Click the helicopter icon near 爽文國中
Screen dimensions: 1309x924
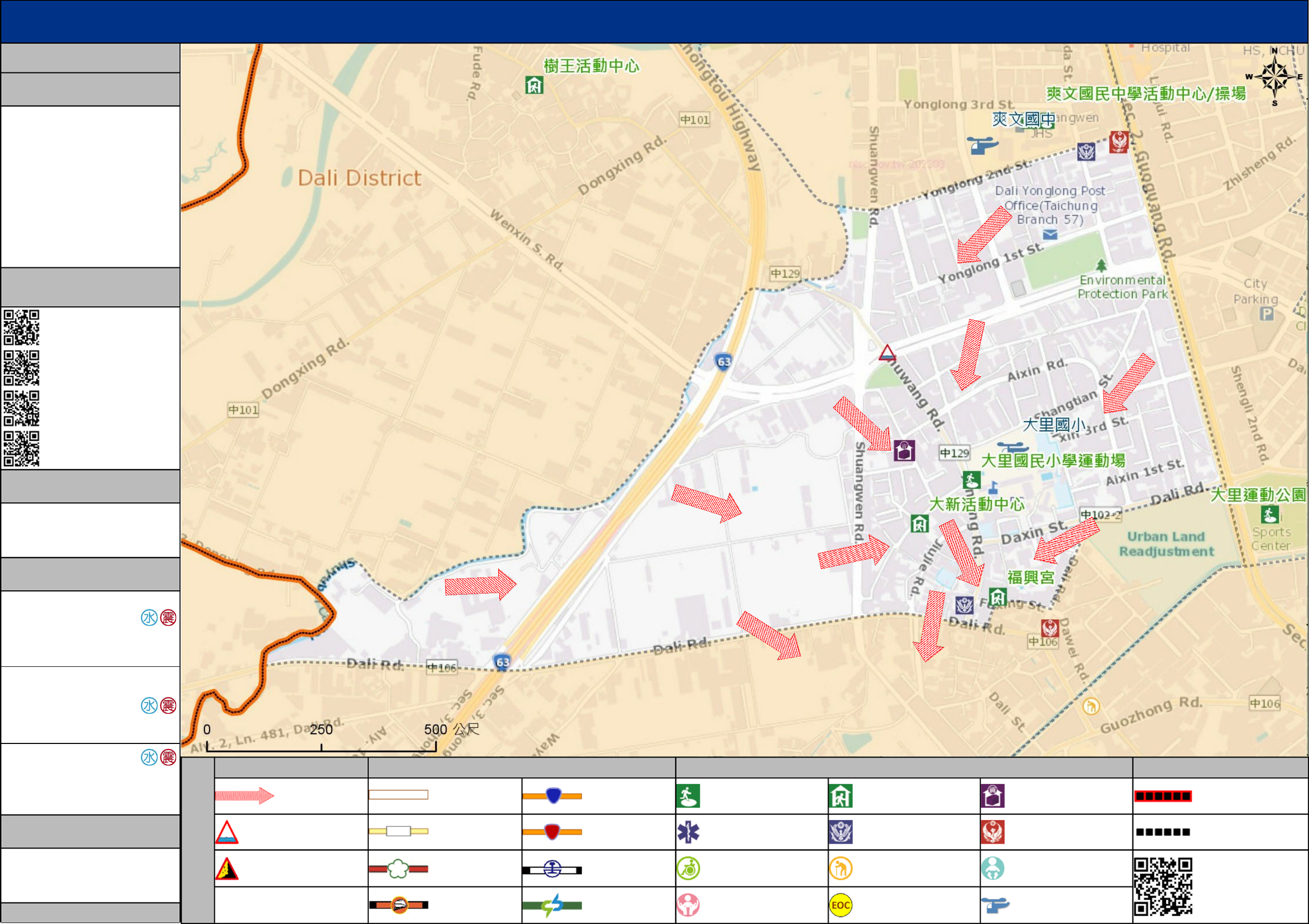983,145
